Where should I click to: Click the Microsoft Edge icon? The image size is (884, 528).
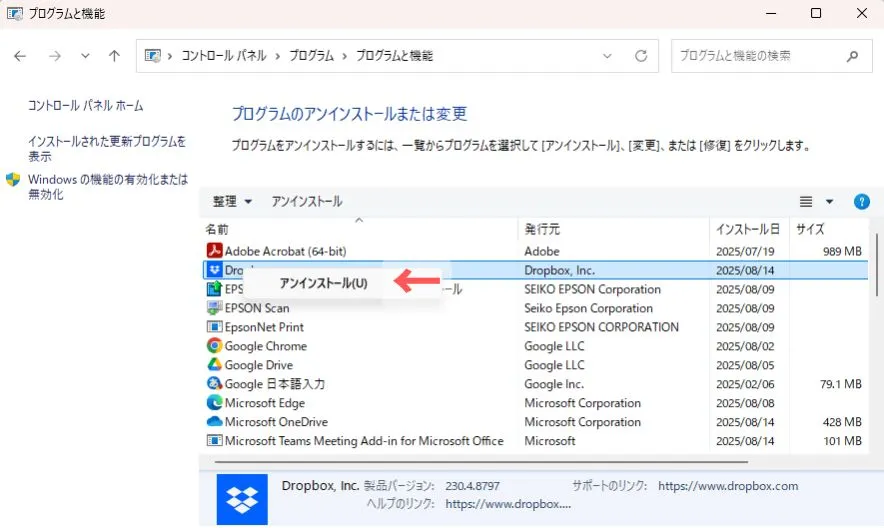tap(214, 402)
